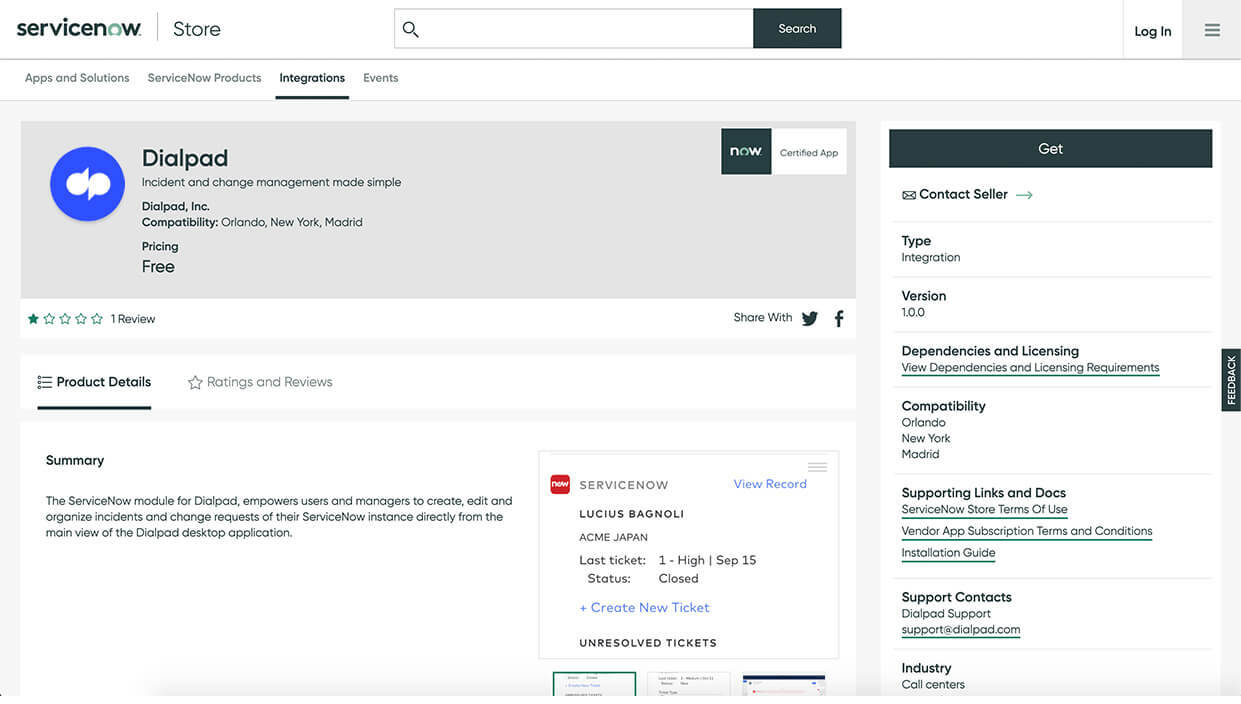The image size is (1241, 704).
Task: Click the preview card's menu lines icon
Action: click(817, 467)
